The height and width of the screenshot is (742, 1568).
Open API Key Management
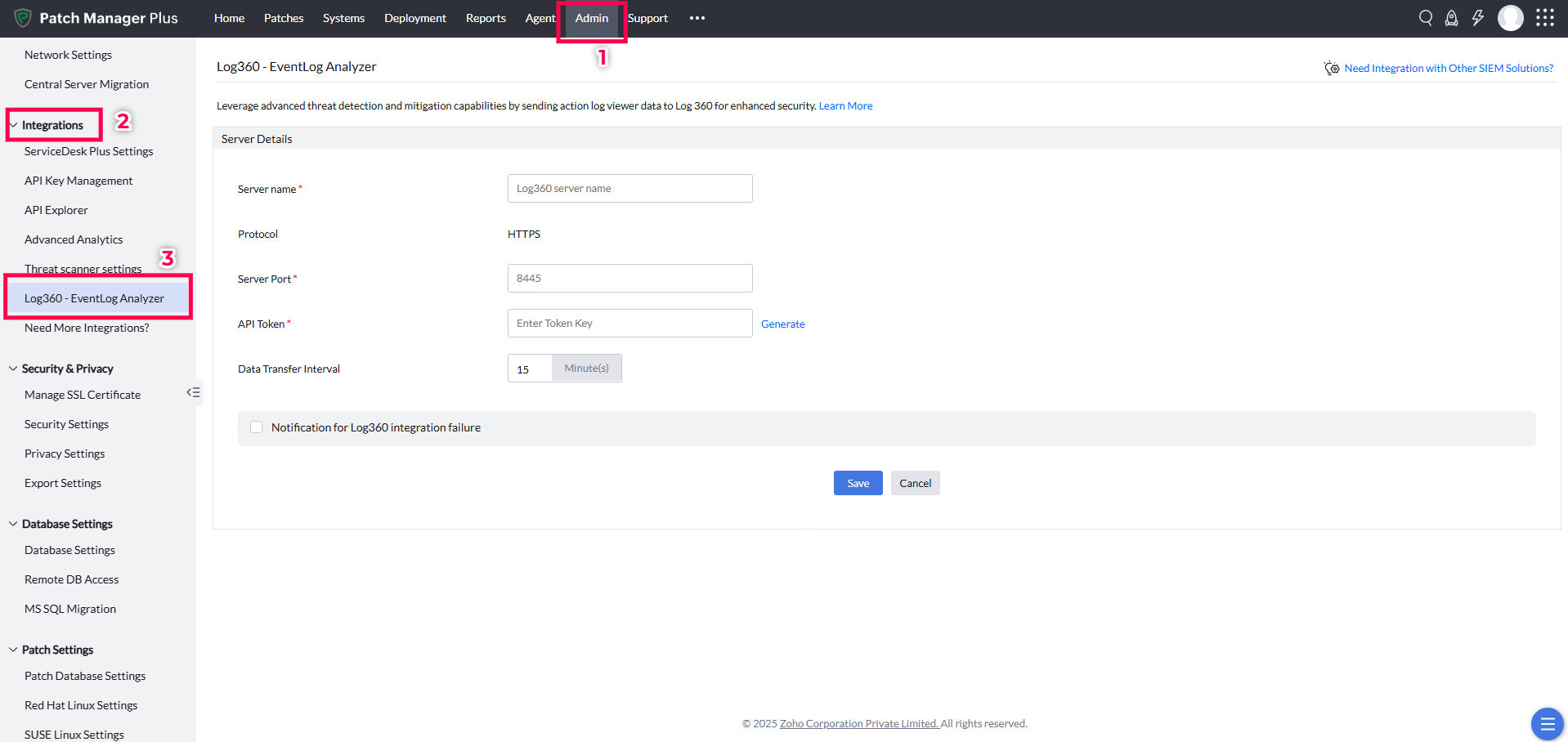(x=78, y=181)
